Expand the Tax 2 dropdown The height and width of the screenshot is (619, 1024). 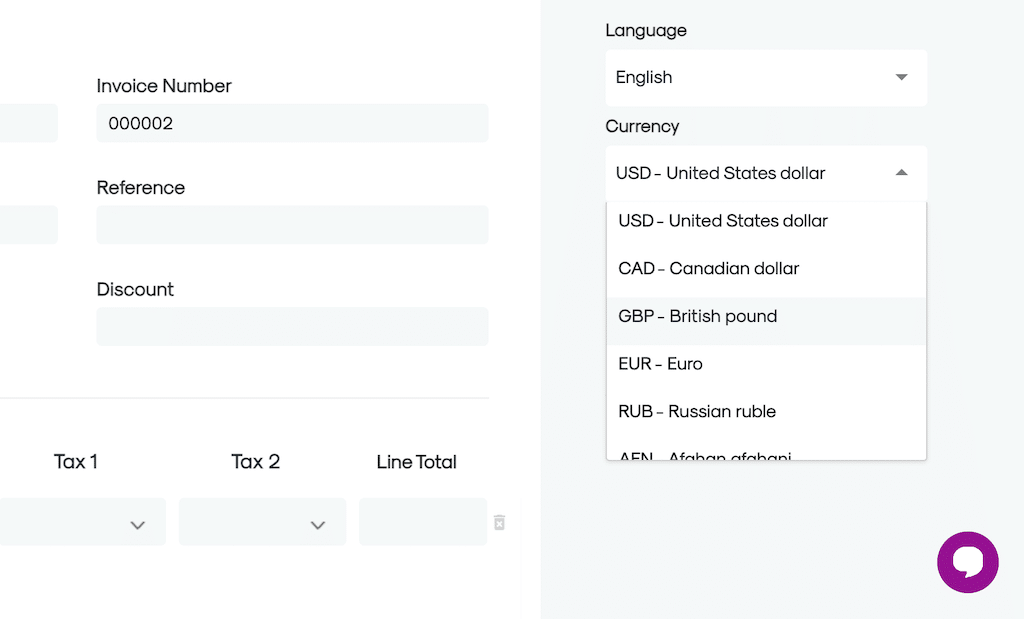click(317, 525)
